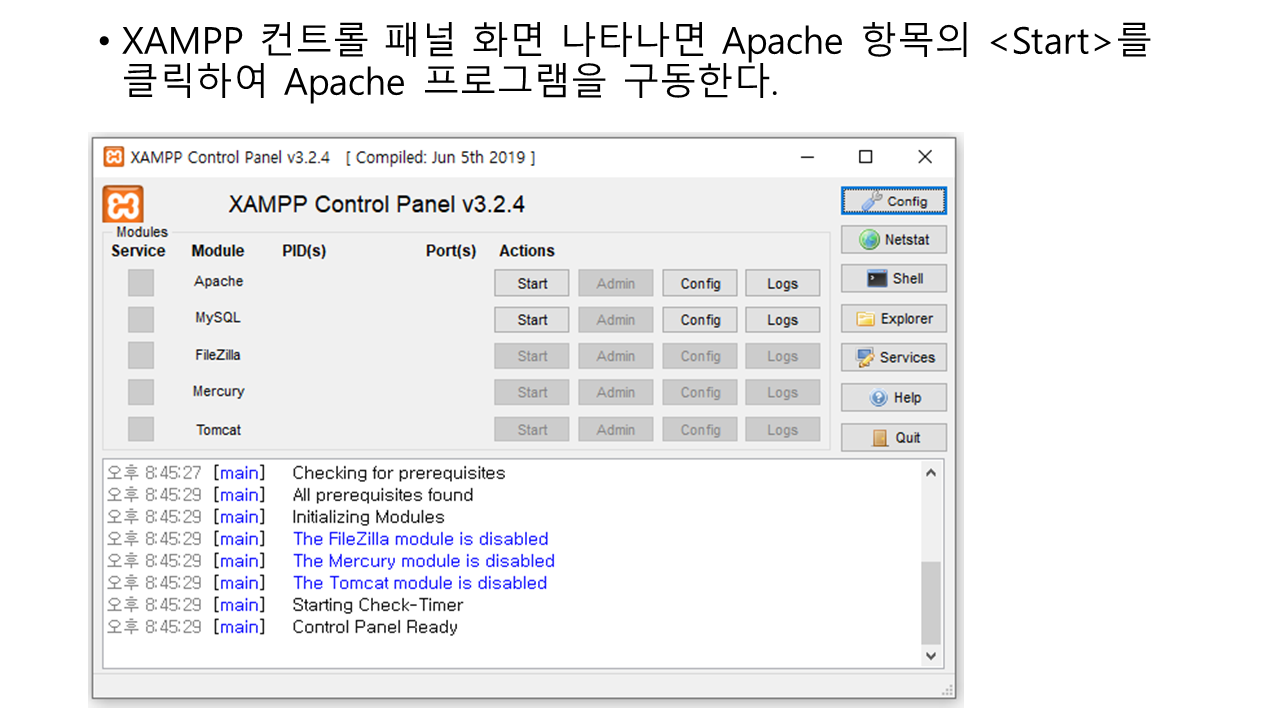The height and width of the screenshot is (720, 1280).
Task: Open Explorer with the folder icon button
Action: [893, 319]
